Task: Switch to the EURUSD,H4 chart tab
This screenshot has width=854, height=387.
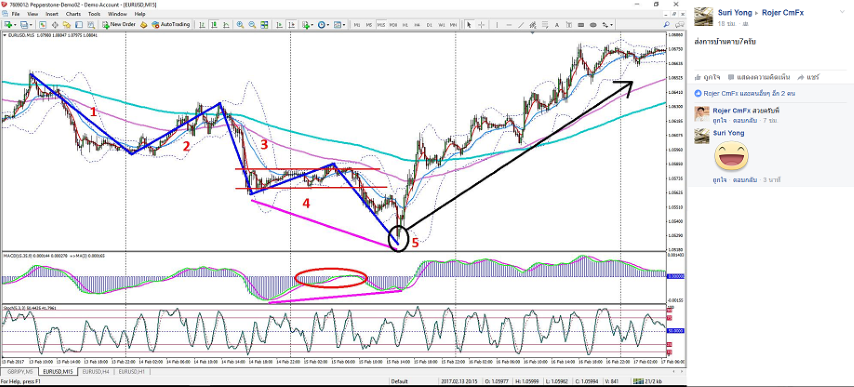Action: click(x=96, y=371)
